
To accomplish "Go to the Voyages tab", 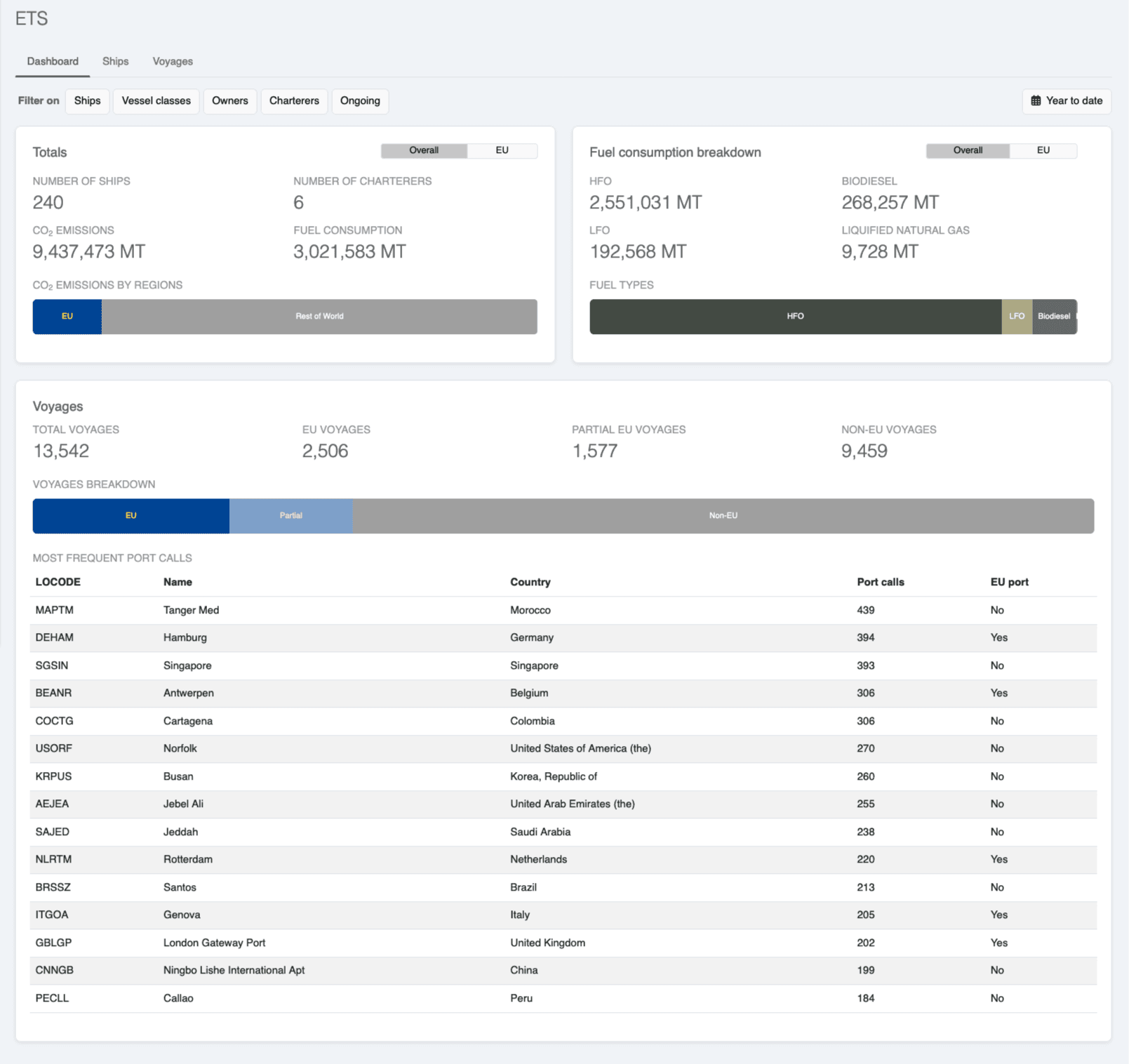I will (173, 62).
